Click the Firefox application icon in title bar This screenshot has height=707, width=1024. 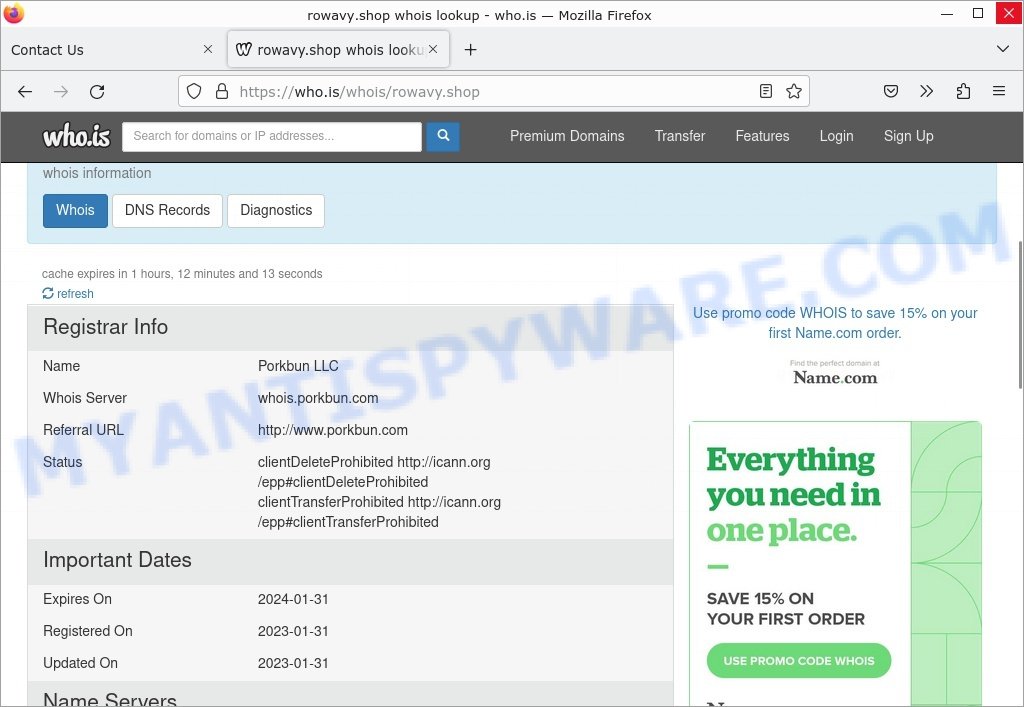tap(13, 13)
